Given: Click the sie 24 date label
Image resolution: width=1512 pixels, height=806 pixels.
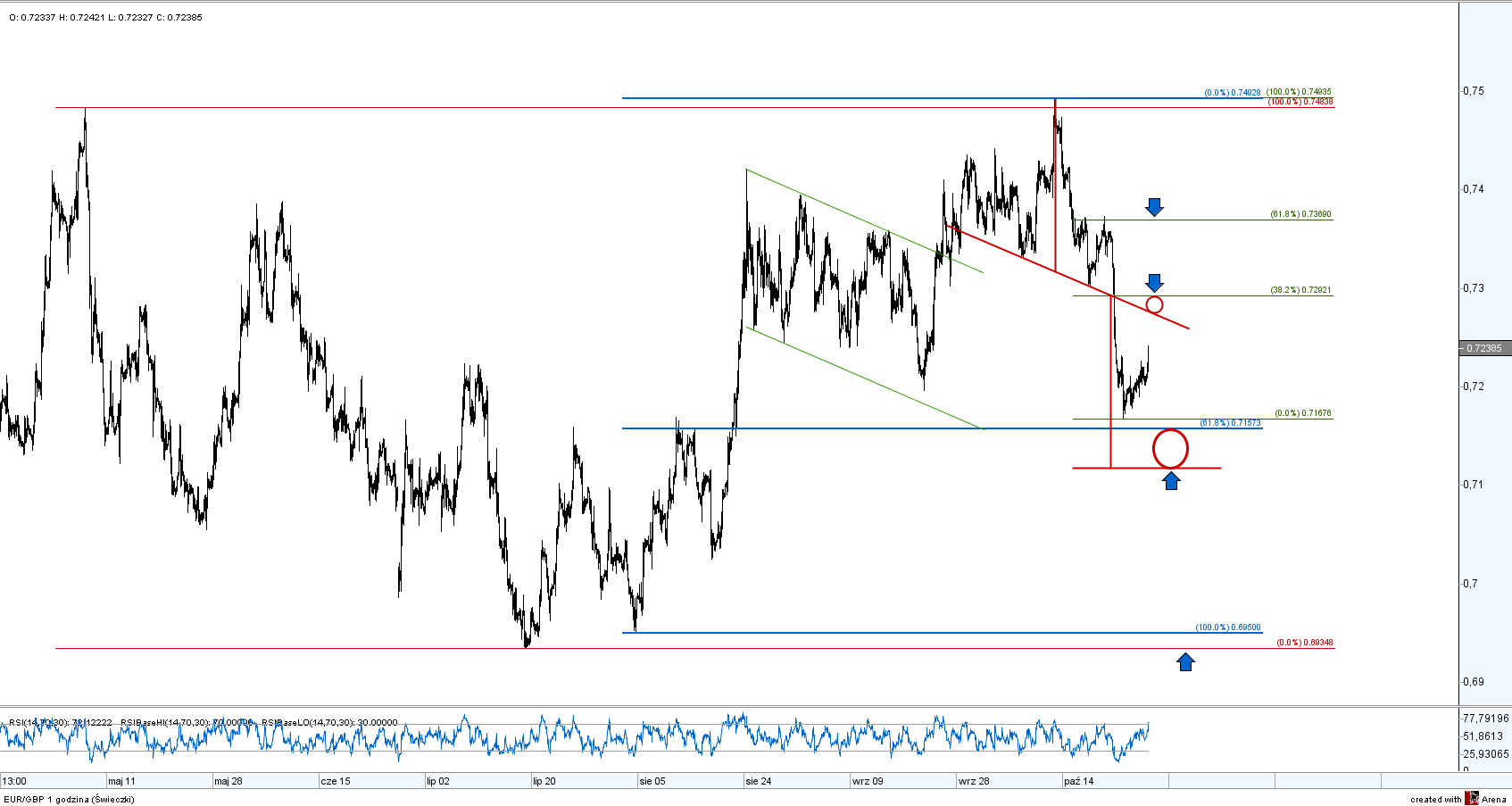Looking at the screenshot, I should [x=759, y=781].
